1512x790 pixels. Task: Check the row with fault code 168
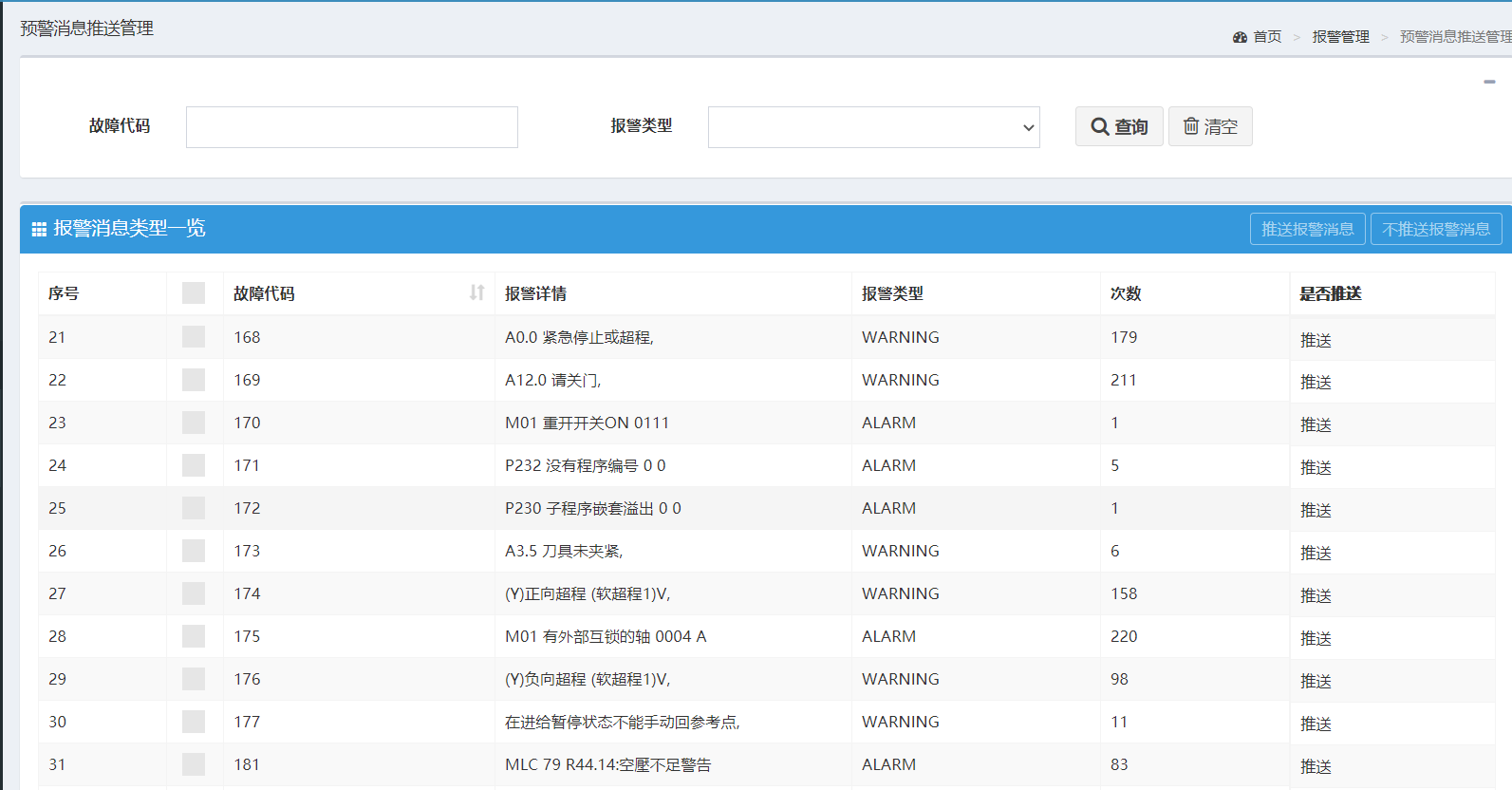click(194, 336)
